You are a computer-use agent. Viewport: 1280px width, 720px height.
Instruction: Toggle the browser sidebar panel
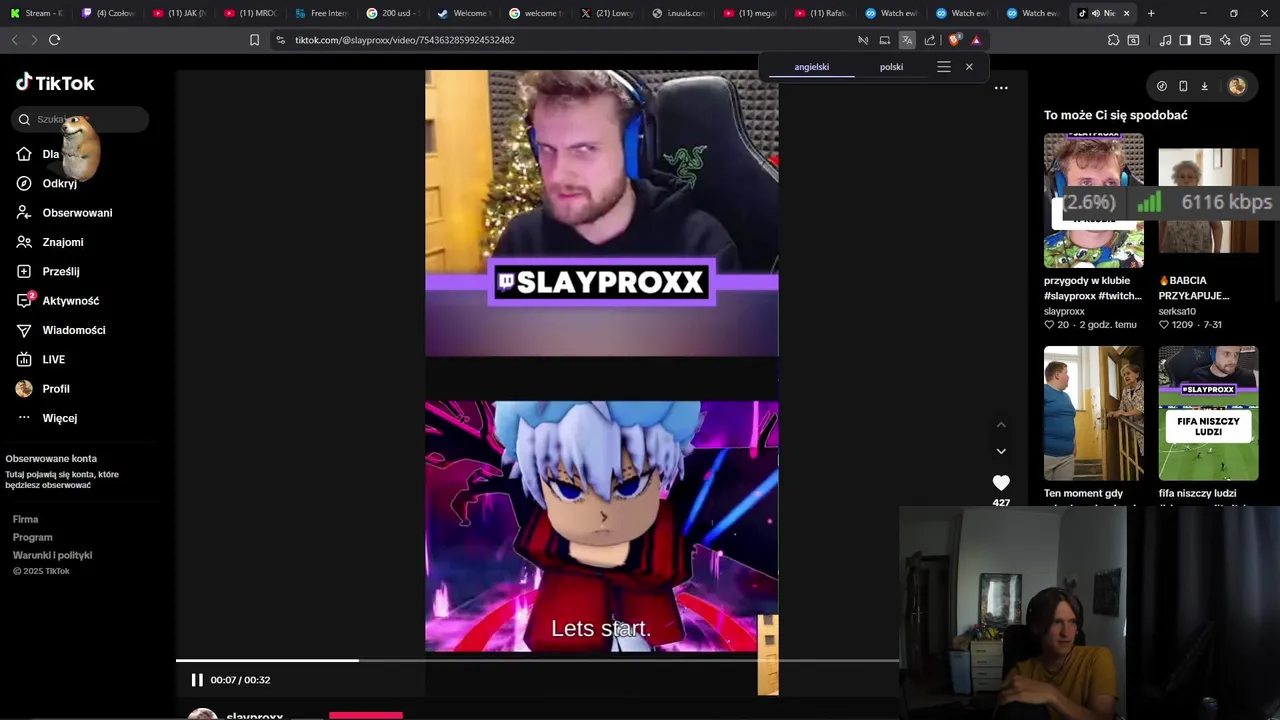click(x=1185, y=40)
